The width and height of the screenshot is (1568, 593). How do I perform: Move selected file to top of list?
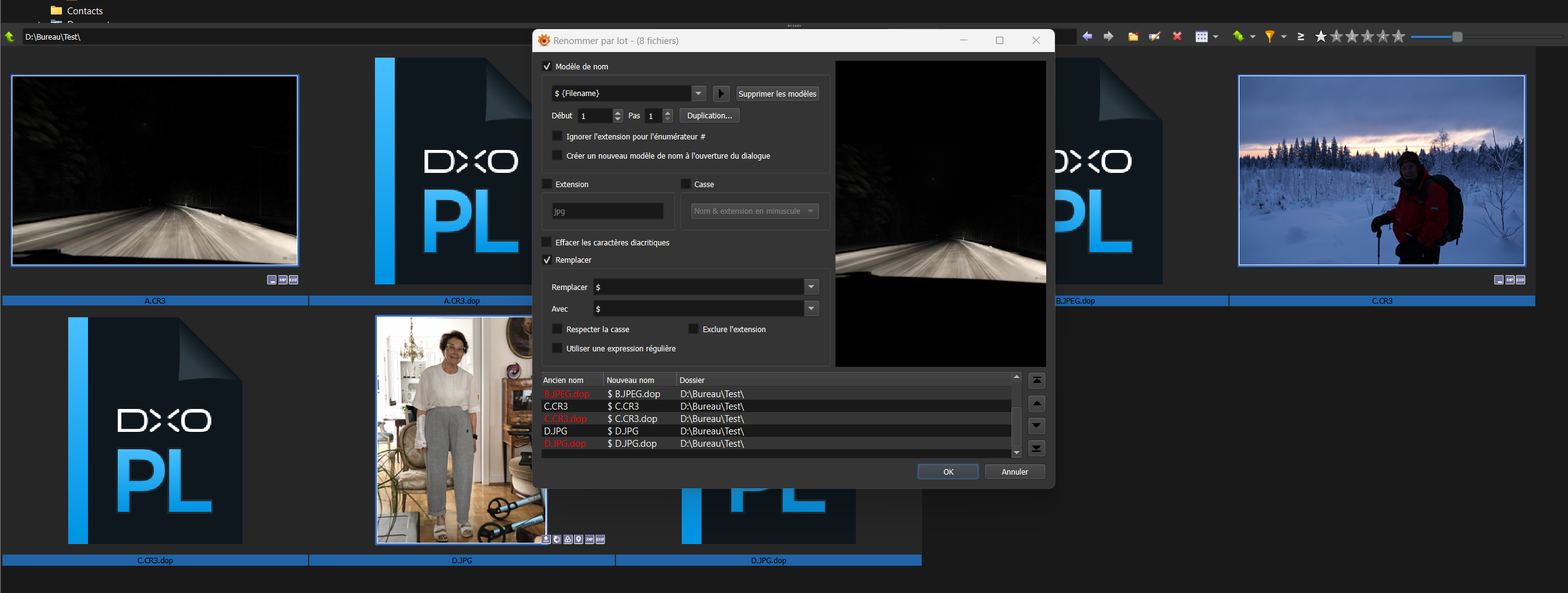pos(1036,380)
